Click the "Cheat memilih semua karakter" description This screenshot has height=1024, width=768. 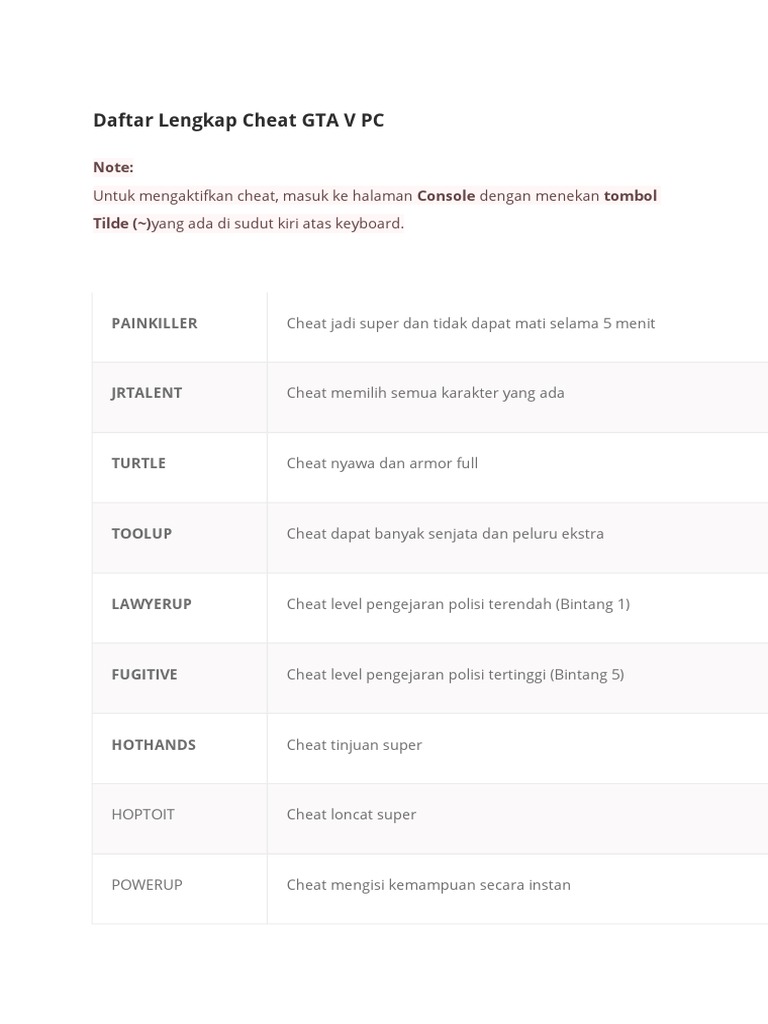(x=426, y=393)
